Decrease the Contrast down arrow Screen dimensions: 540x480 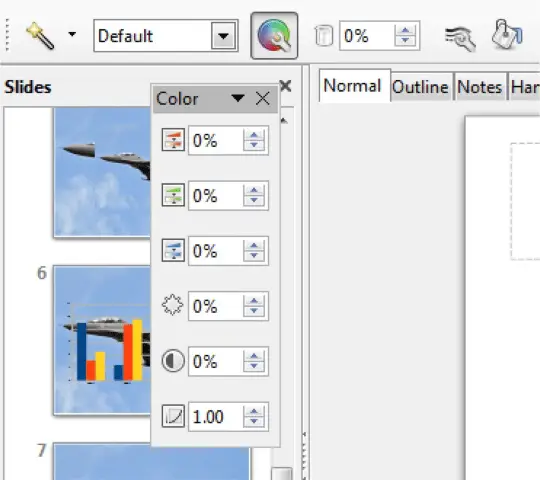[x=254, y=366]
